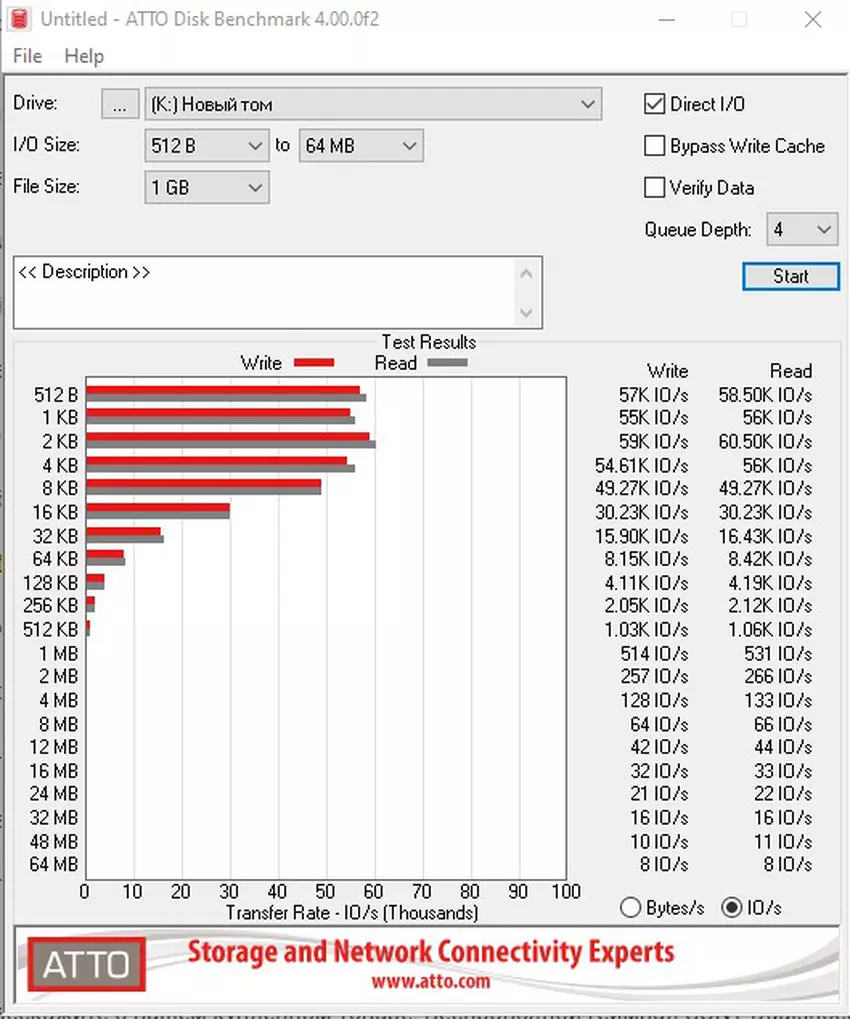Select the Bytes/s radio button
The image size is (850, 1019).
point(631,908)
